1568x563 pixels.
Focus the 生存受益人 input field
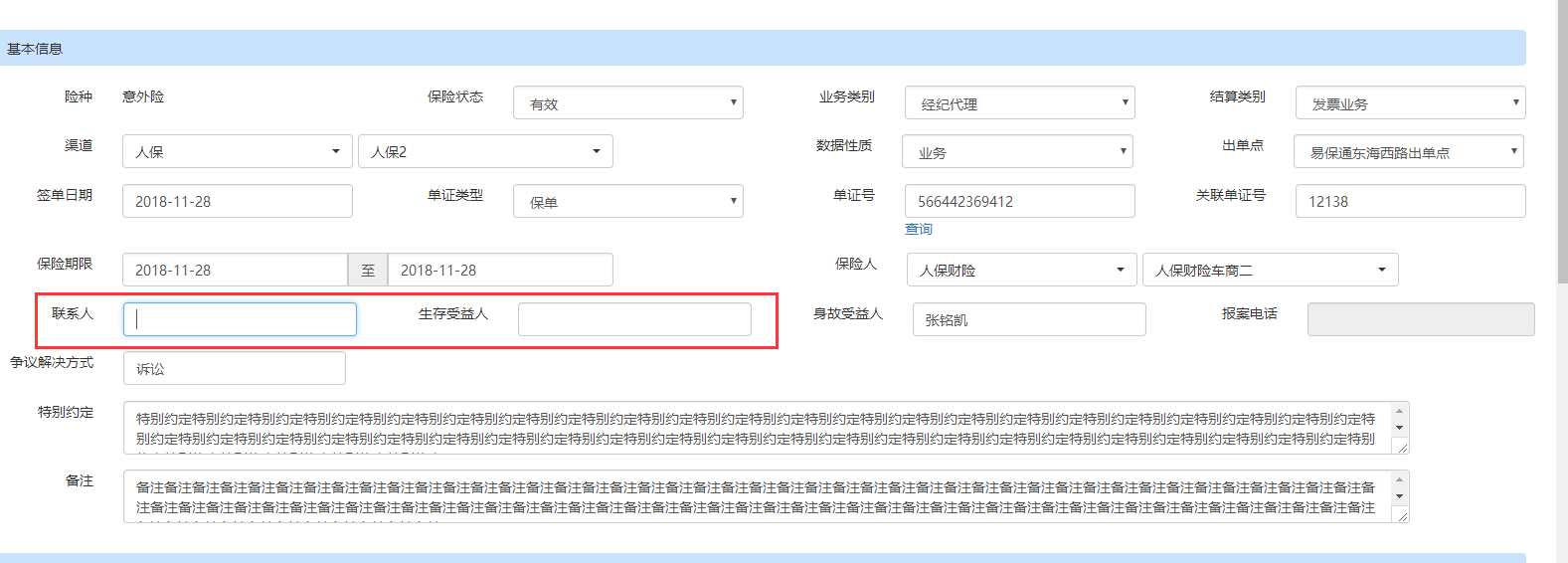click(634, 319)
